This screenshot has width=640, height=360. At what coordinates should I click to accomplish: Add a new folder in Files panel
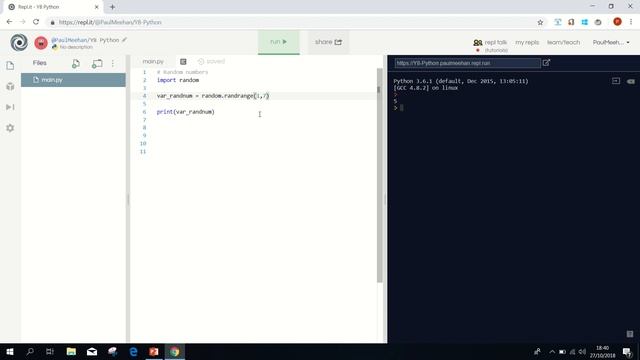click(x=97, y=64)
